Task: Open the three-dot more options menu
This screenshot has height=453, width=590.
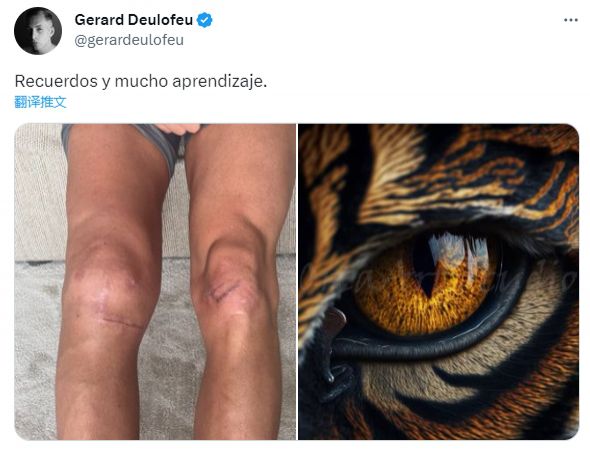Action: pyautogui.click(x=570, y=20)
